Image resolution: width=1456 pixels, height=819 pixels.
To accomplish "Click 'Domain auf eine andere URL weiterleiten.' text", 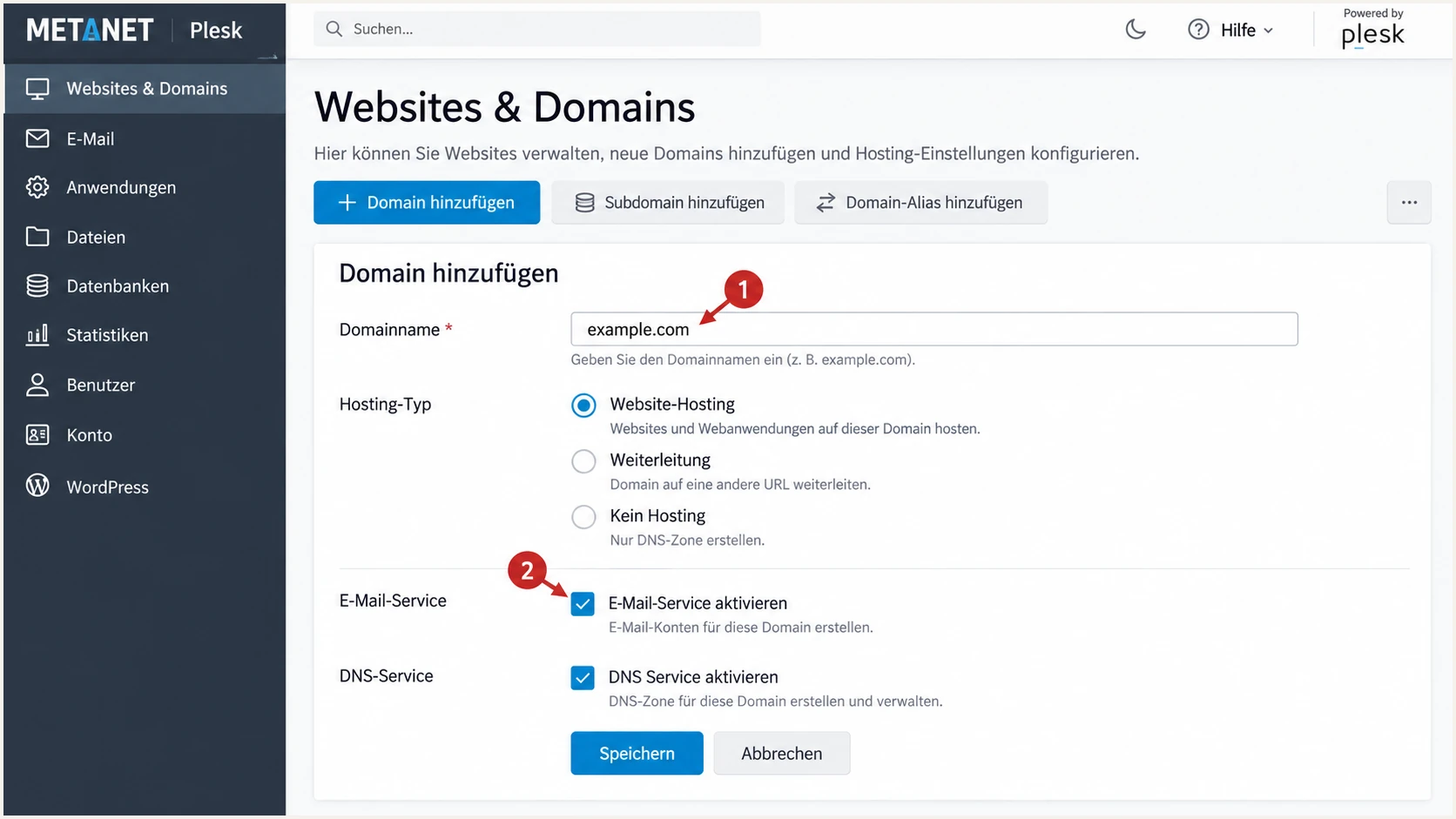I will [740, 485].
